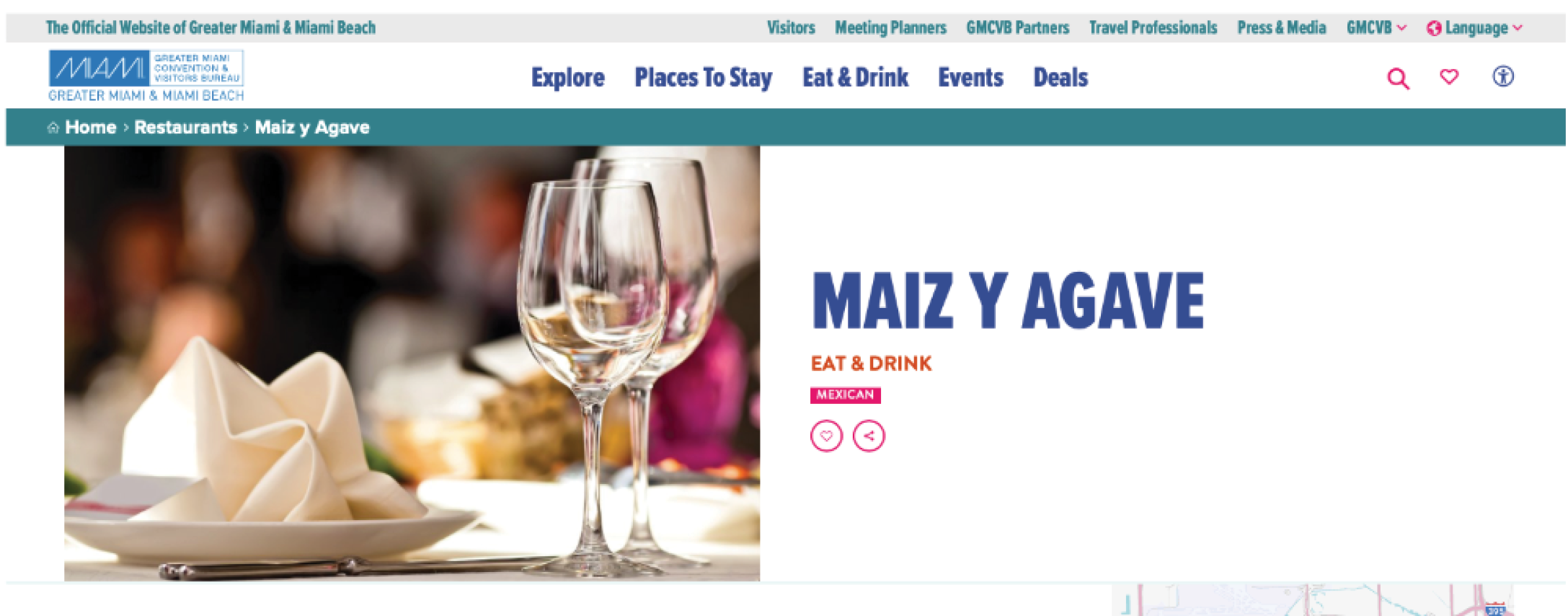The width and height of the screenshot is (1568, 616).
Task: Open the Eat & Drink menu
Action: [855, 77]
